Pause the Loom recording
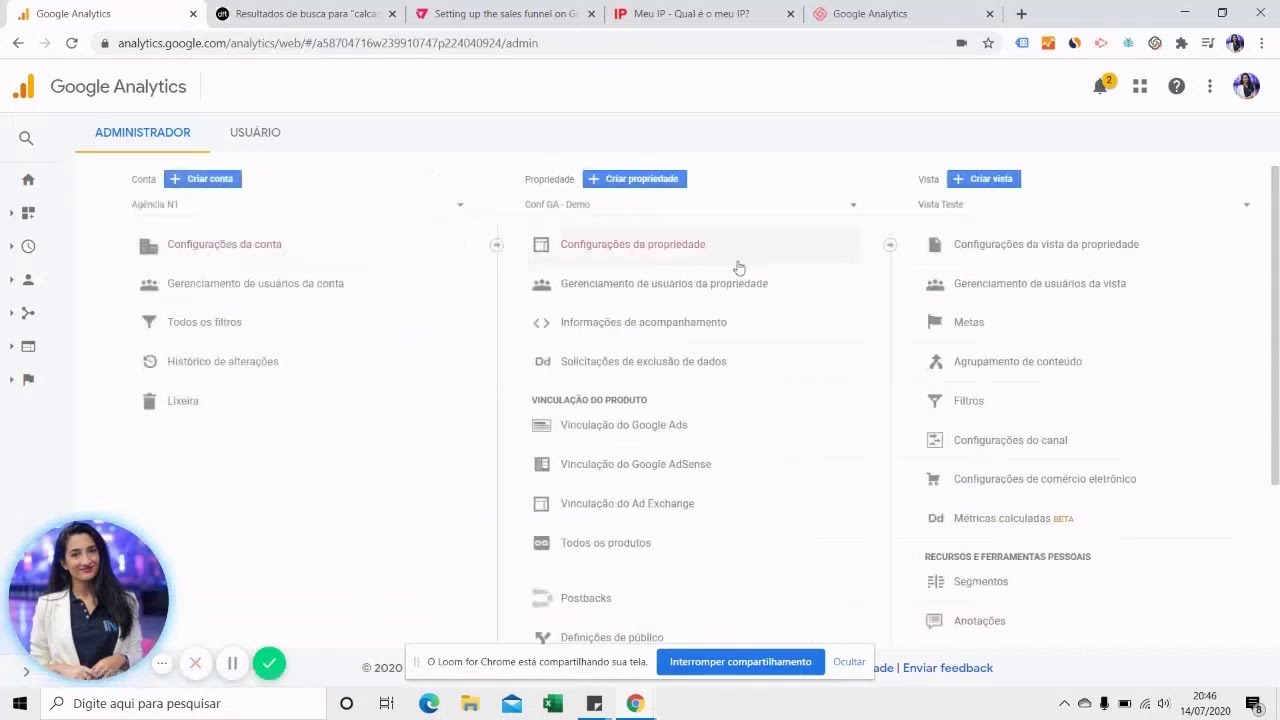1280x720 pixels. 232,663
